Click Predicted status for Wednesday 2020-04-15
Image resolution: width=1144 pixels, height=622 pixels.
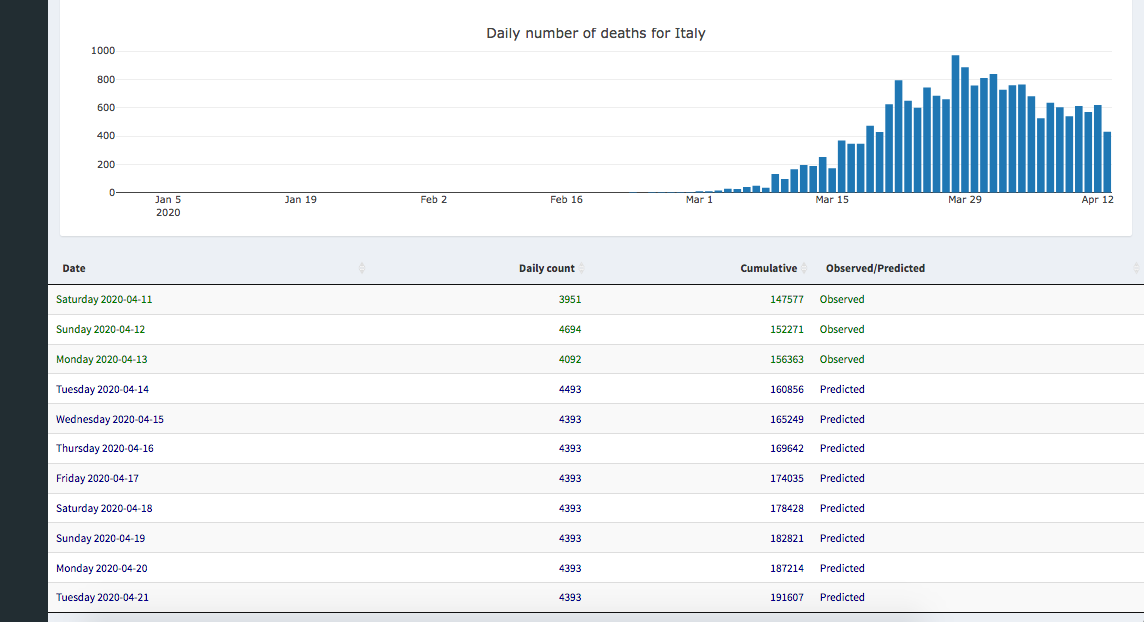(842, 419)
